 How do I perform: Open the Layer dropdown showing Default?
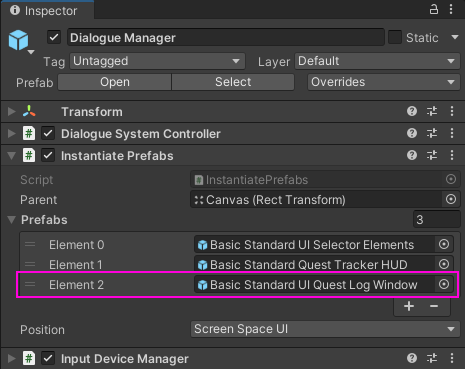click(377, 61)
